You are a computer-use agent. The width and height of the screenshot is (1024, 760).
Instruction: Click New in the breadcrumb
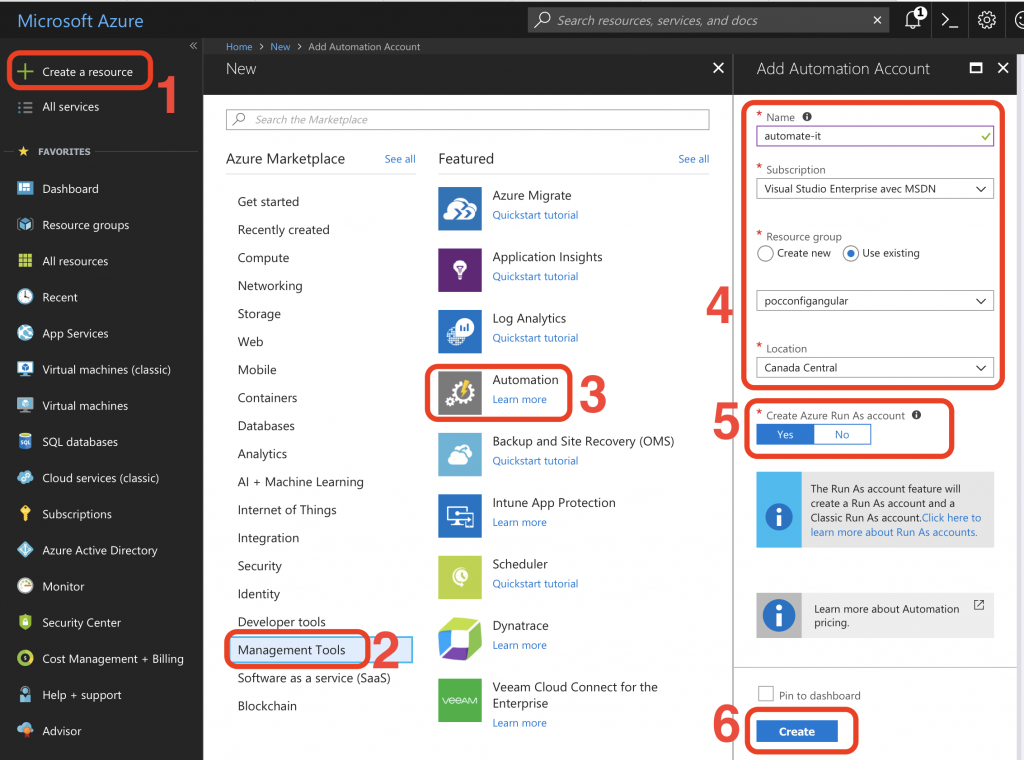(x=280, y=46)
